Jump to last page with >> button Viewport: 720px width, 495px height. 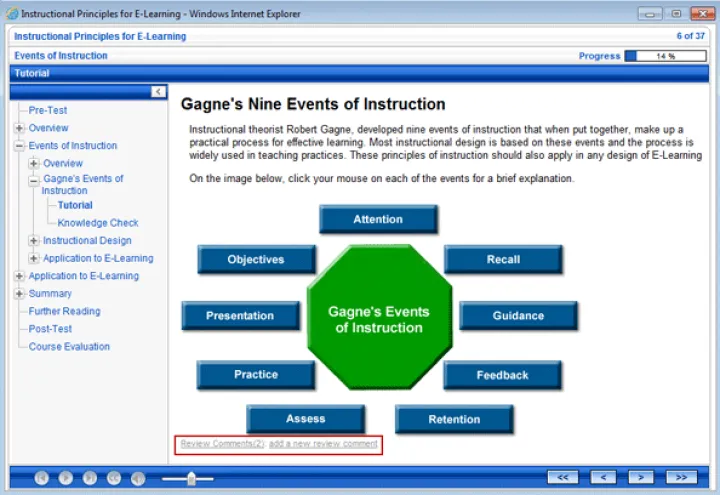[x=681, y=477]
